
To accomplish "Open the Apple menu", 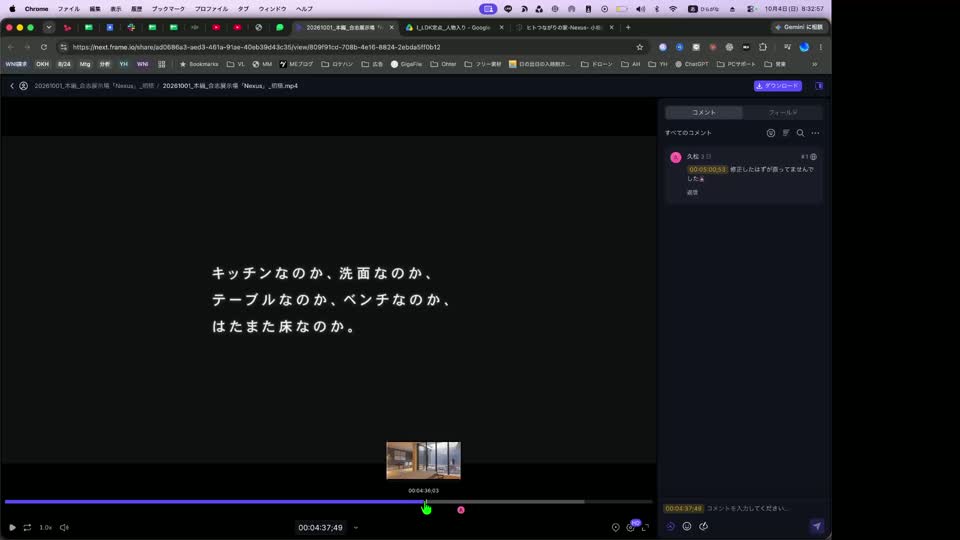I will pos(12,9).
